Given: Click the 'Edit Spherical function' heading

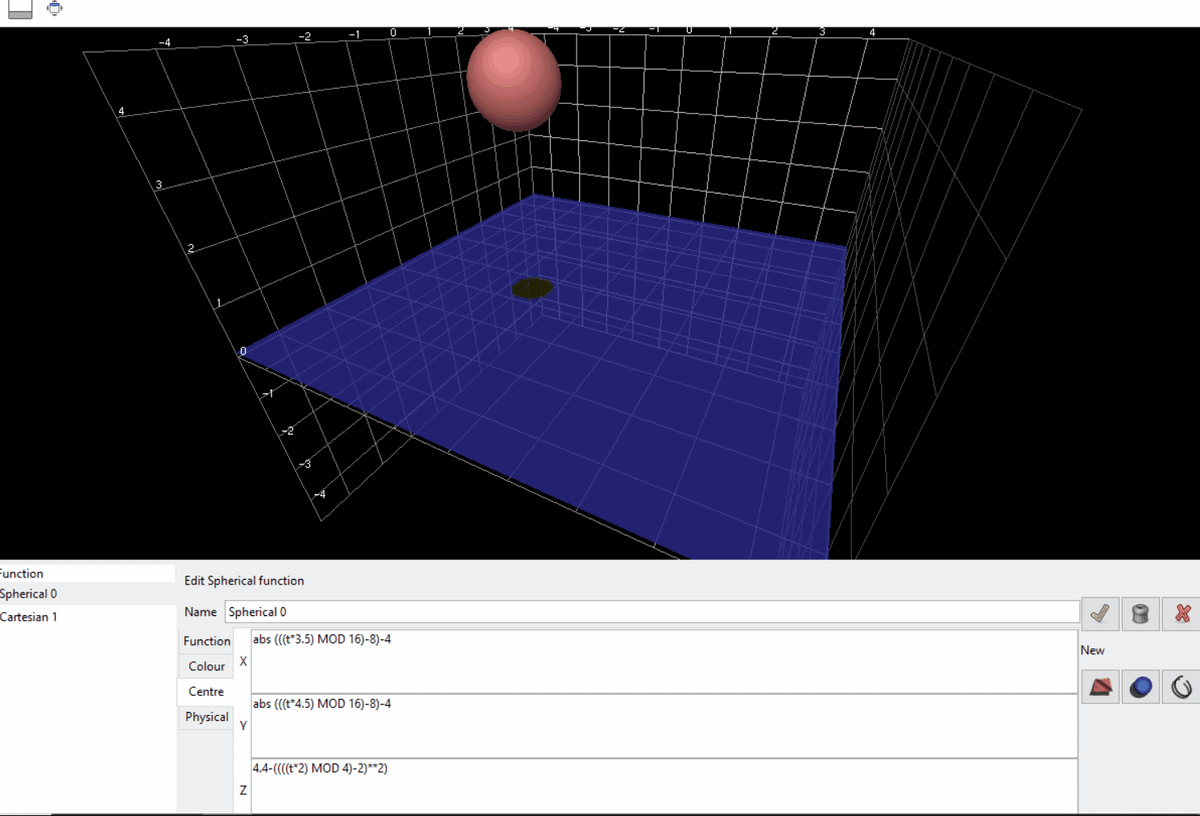Looking at the screenshot, I should [x=244, y=581].
